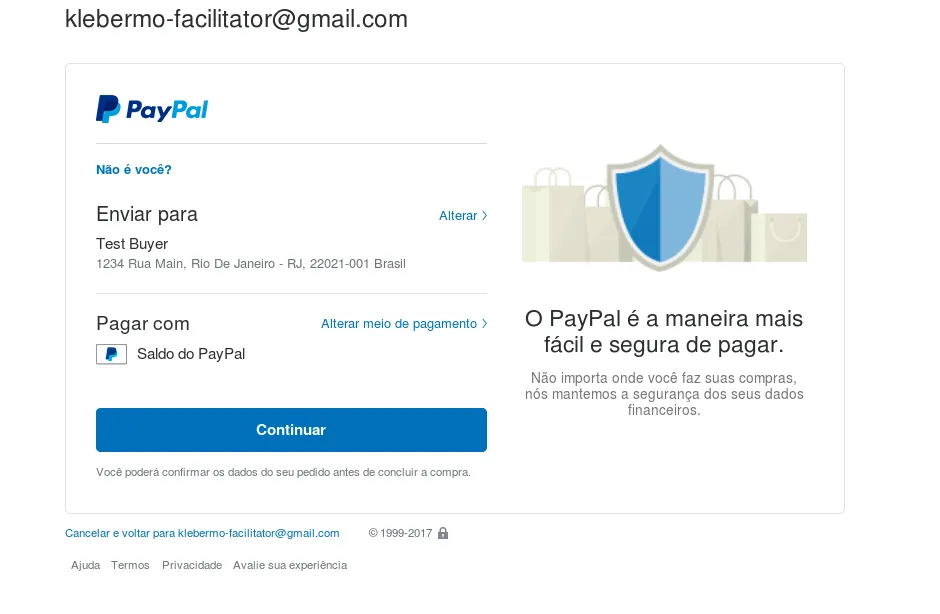
Task: Click the PayPal logo
Action: pyautogui.click(x=152, y=109)
